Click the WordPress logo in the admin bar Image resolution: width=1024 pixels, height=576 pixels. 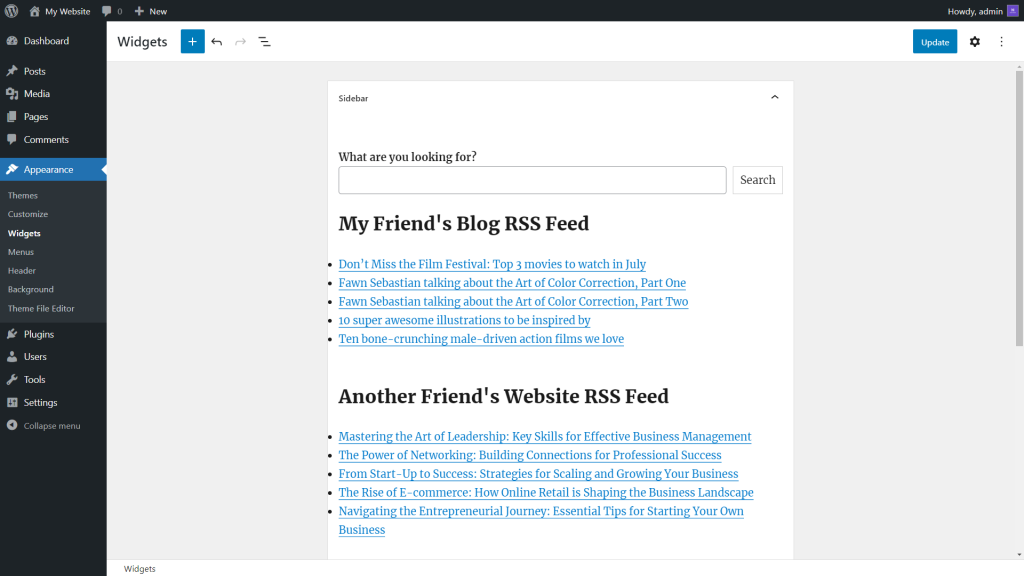[x=11, y=11]
